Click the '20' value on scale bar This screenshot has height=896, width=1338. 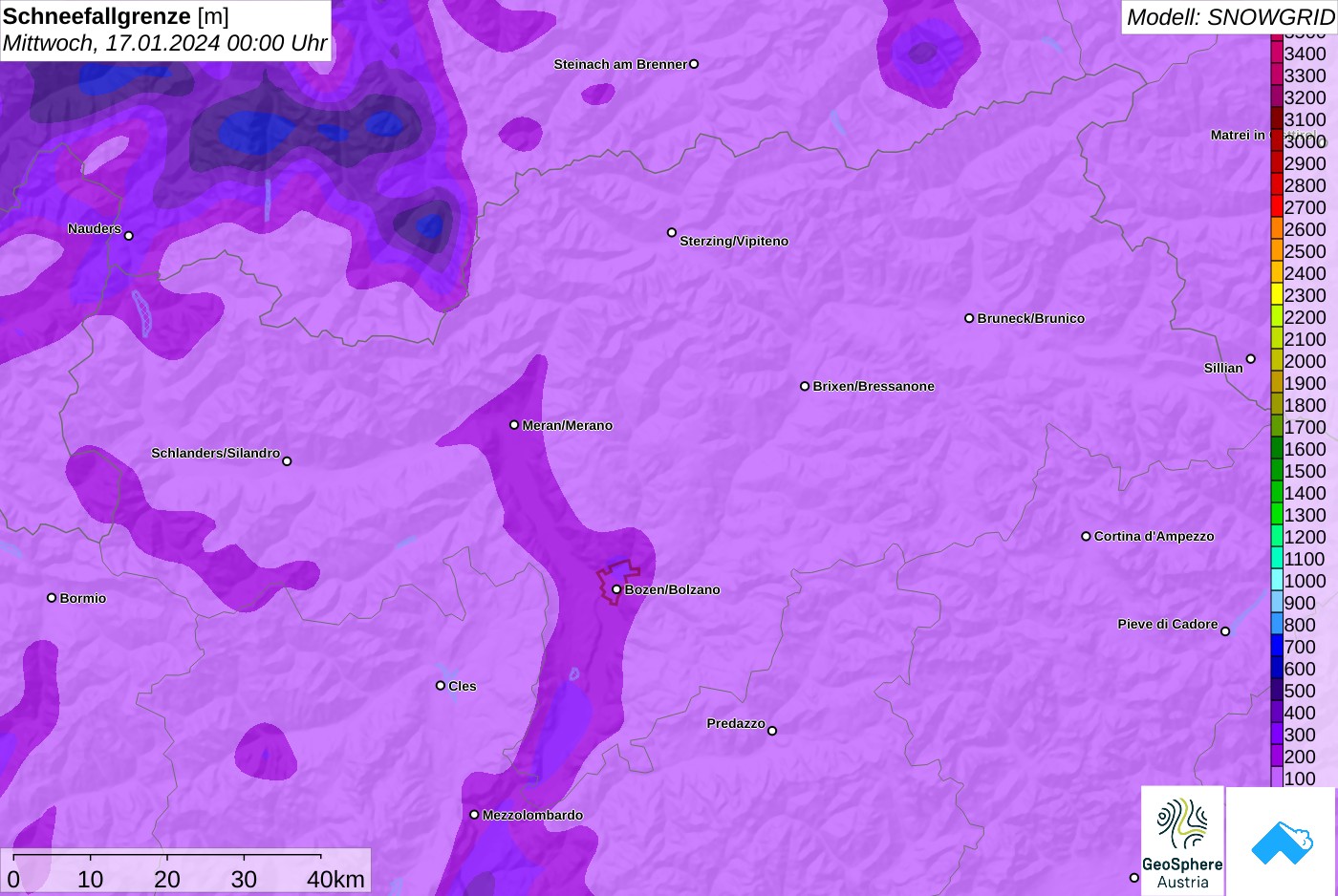(167, 879)
